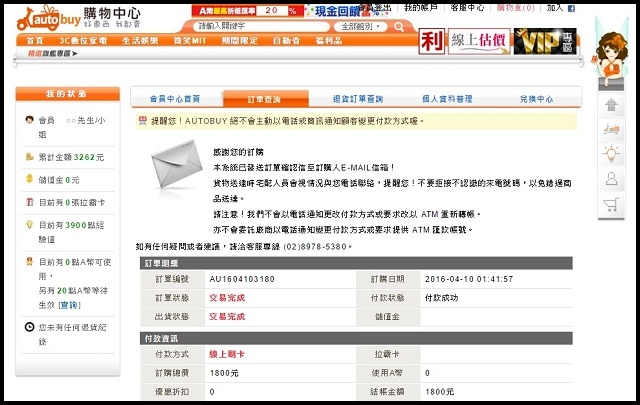Viewport: 640px width, 405px height.
Task: Click the 1800元 value for 結帳金額
Action: coord(440,392)
